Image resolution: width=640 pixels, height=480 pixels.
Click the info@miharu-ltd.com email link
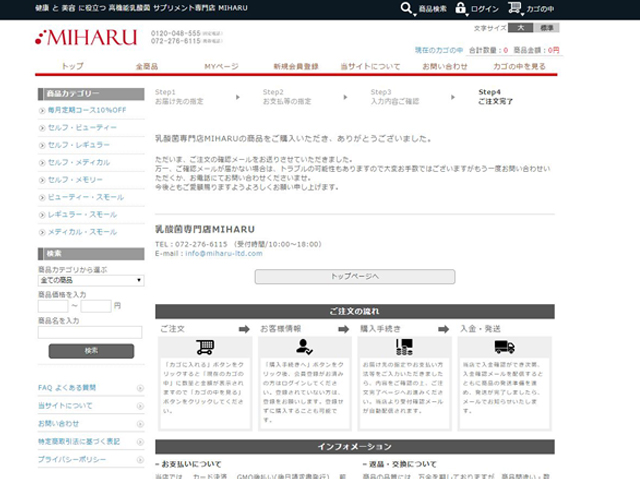tap(224, 253)
